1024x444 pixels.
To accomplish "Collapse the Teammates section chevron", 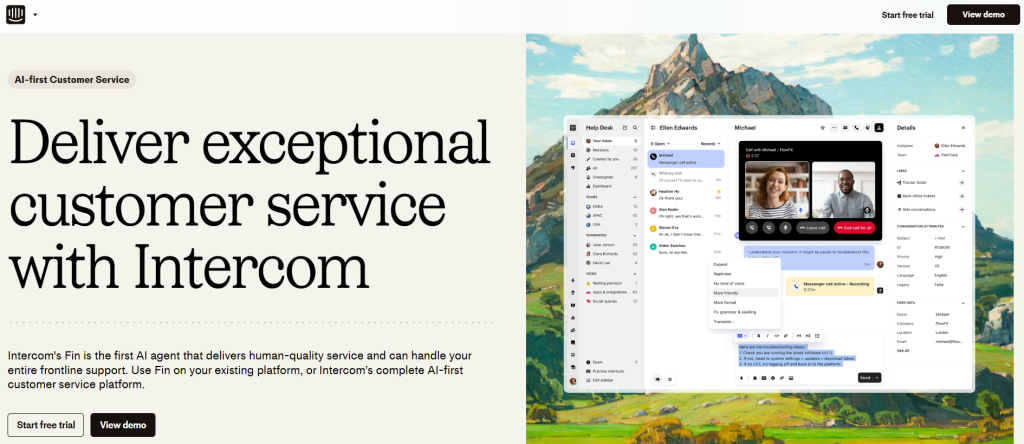I will (635, 235).
